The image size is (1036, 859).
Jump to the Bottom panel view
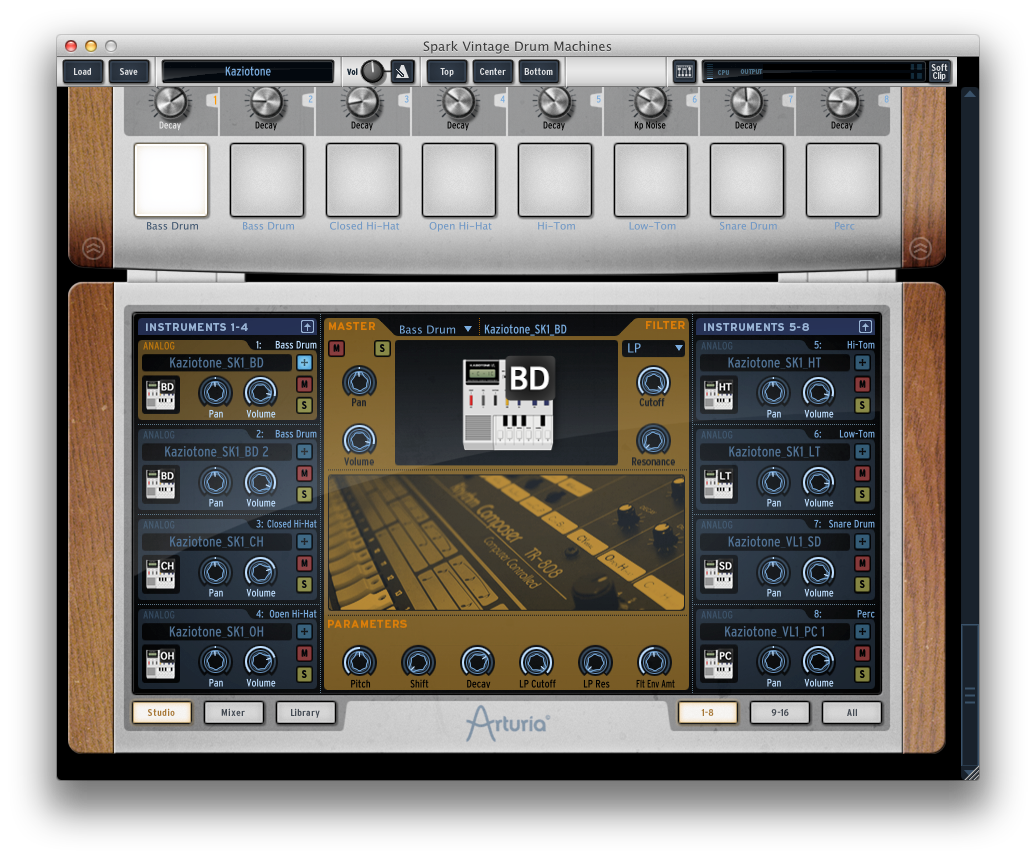pyautogui.click(x=538, y=71)
